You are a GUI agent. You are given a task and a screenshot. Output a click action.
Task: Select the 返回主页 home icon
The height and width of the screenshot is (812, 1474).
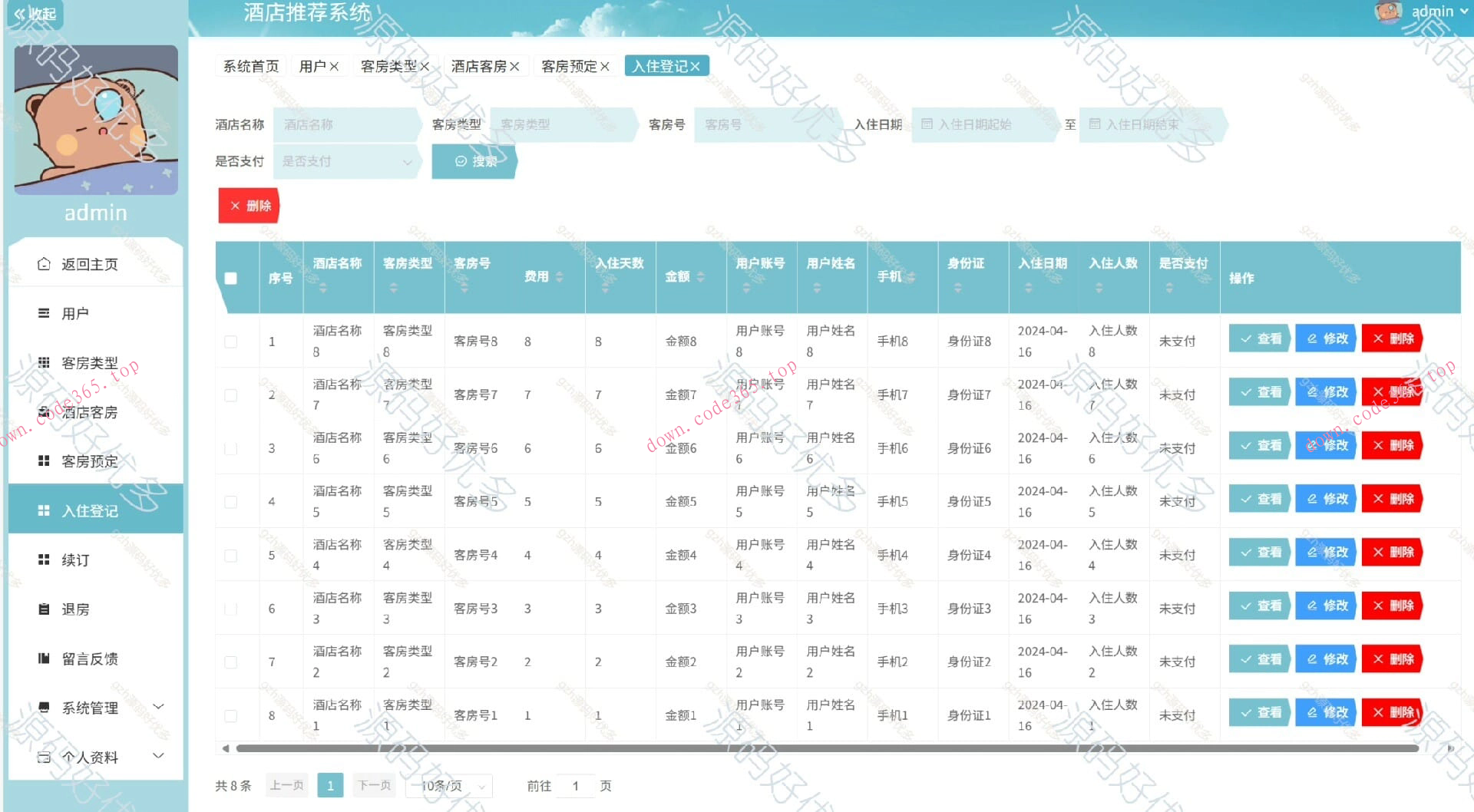(x=44, y=263)
